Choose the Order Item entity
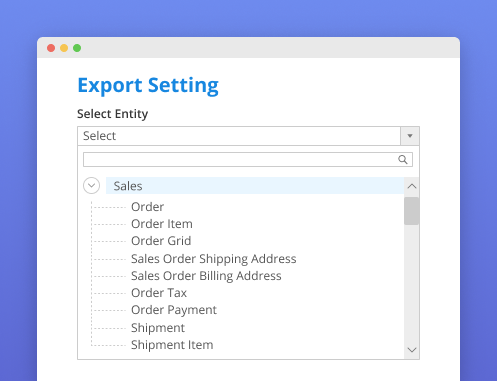This screenshot has height=381, width=497. (x=162, y=224)
